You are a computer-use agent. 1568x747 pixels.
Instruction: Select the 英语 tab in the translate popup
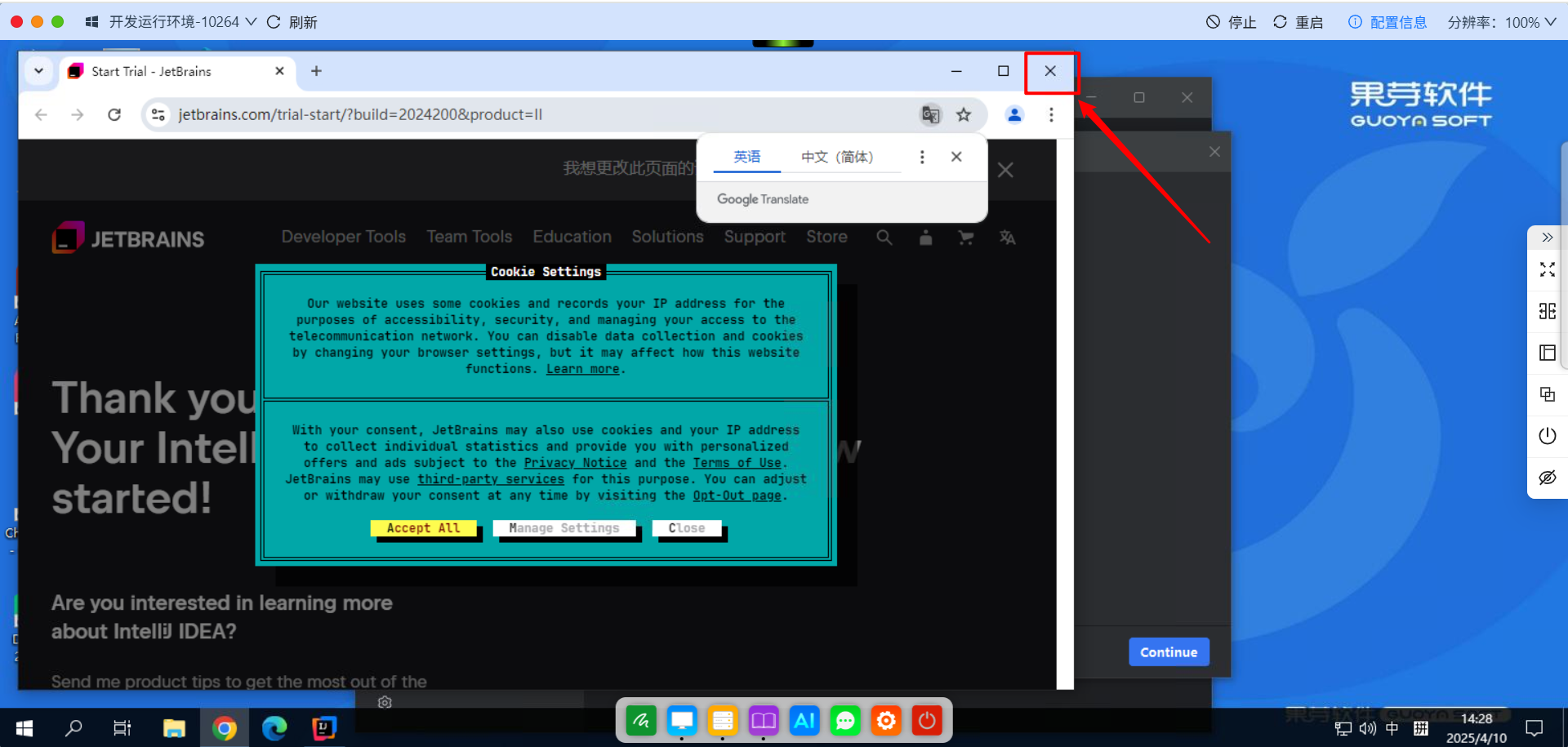coord(747,157)
